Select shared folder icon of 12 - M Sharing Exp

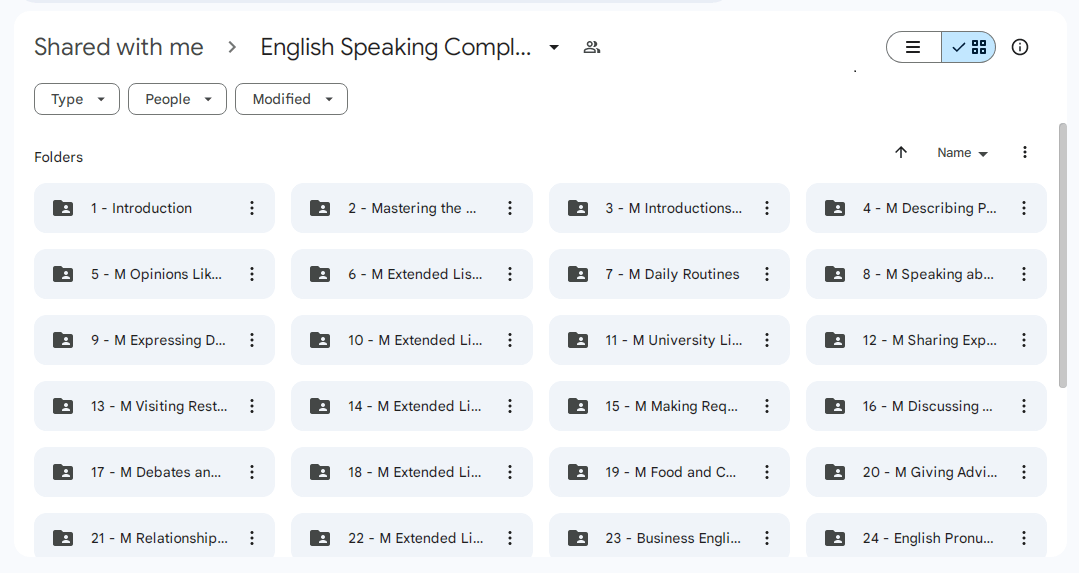coord(835,340)
